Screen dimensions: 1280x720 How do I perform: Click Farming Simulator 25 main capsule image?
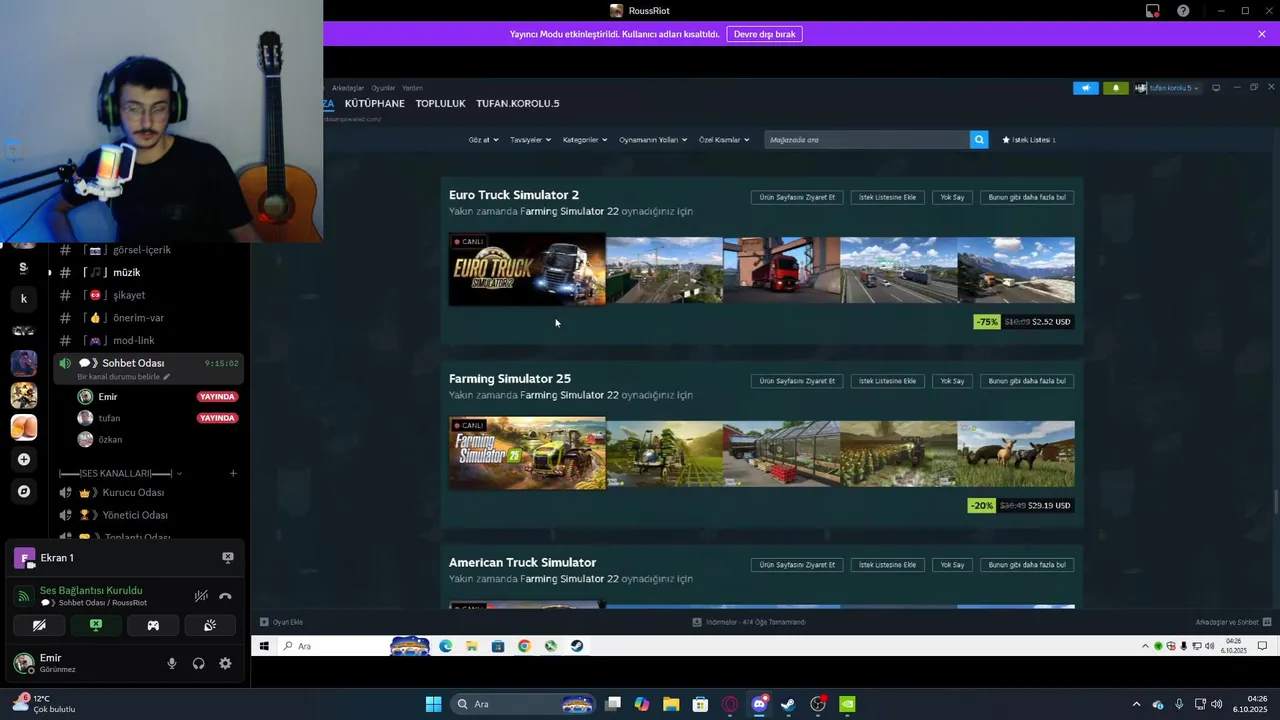527,453
